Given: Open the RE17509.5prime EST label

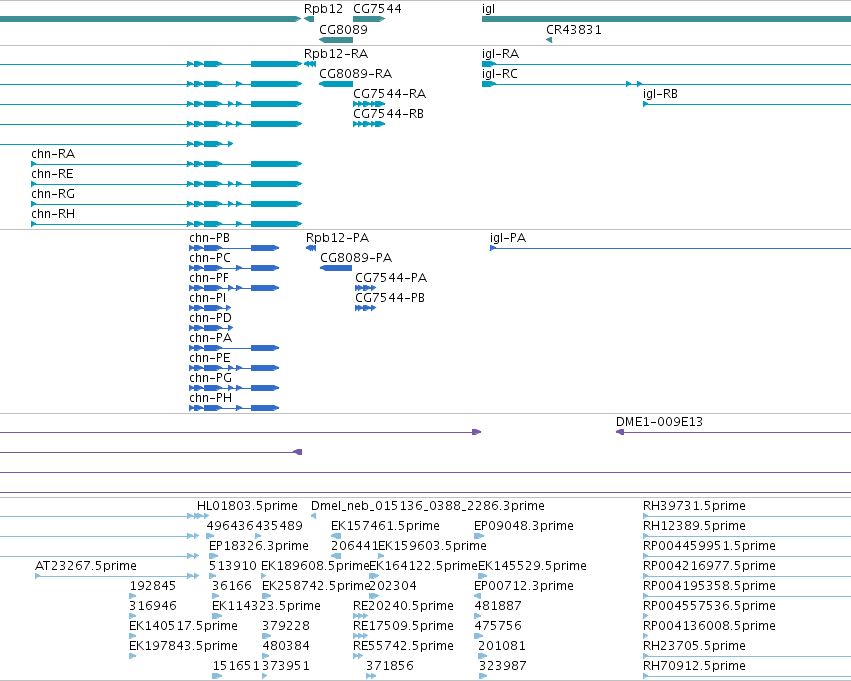Looking at the screenshot, I should click(403, 627).
